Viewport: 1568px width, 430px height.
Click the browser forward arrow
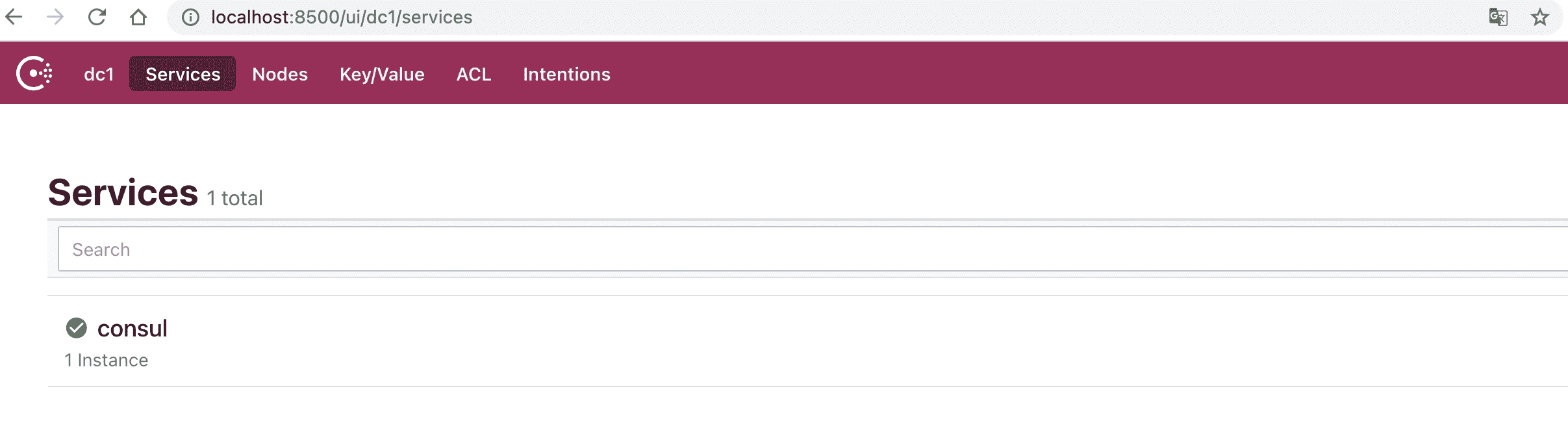click(x=56, y=18)
